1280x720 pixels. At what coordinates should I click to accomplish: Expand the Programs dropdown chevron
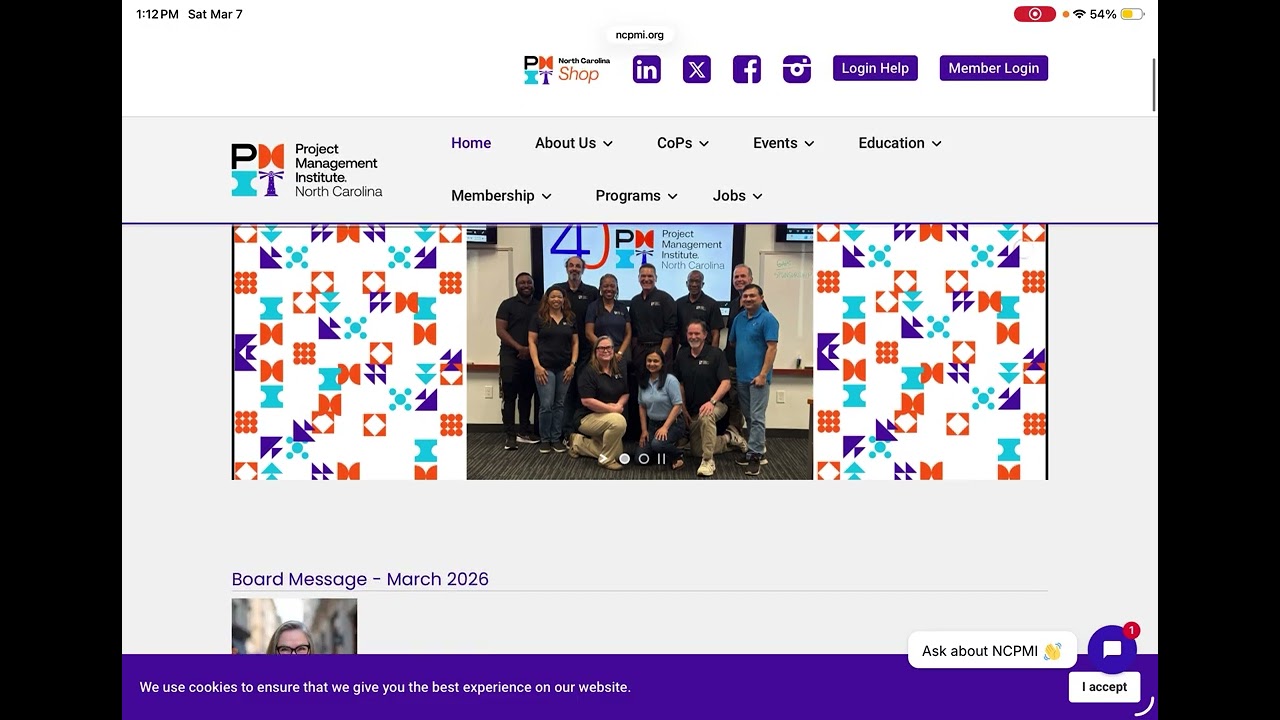[x=673, y=197]
